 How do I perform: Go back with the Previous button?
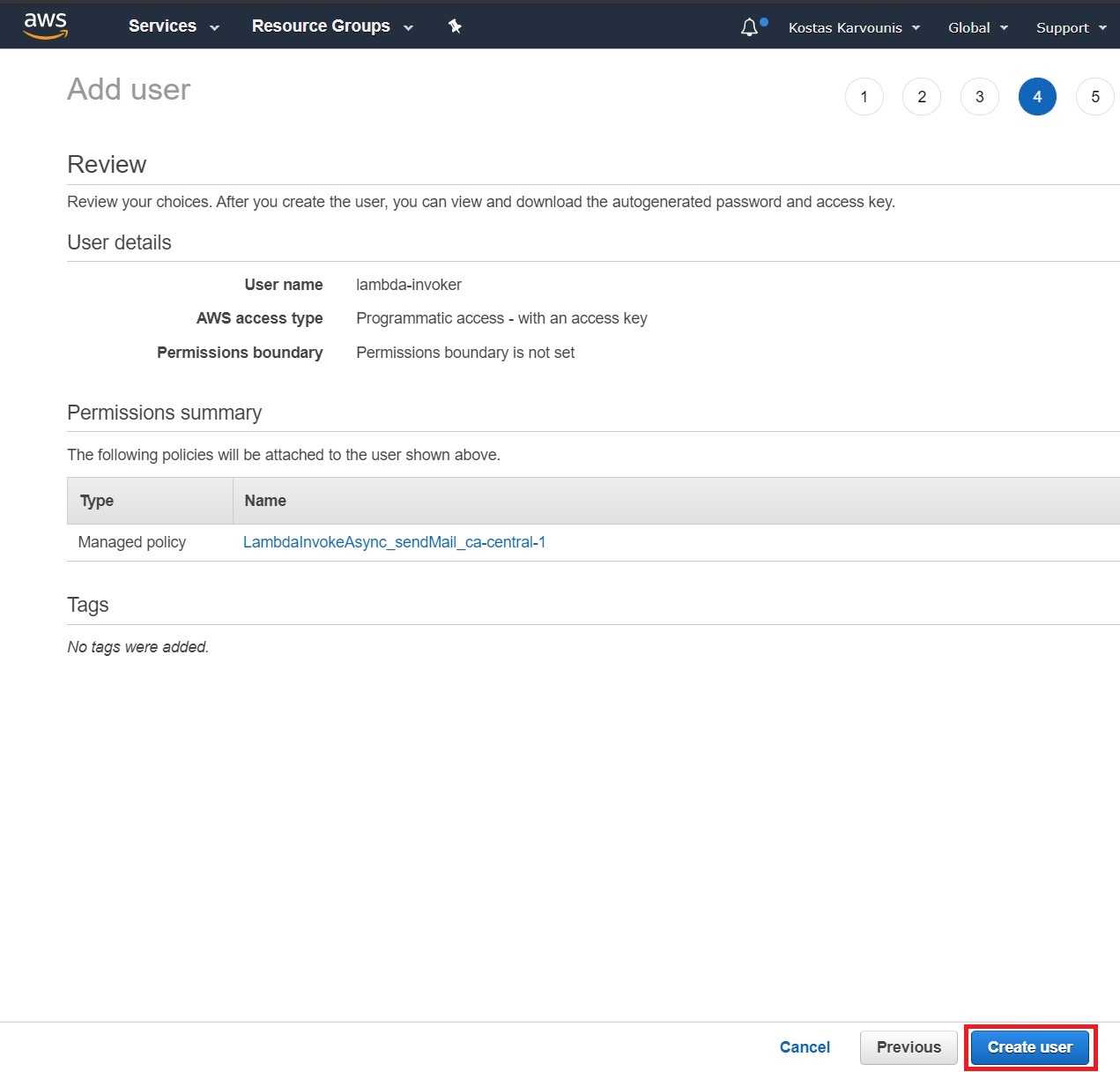(x=909, y=1046)
